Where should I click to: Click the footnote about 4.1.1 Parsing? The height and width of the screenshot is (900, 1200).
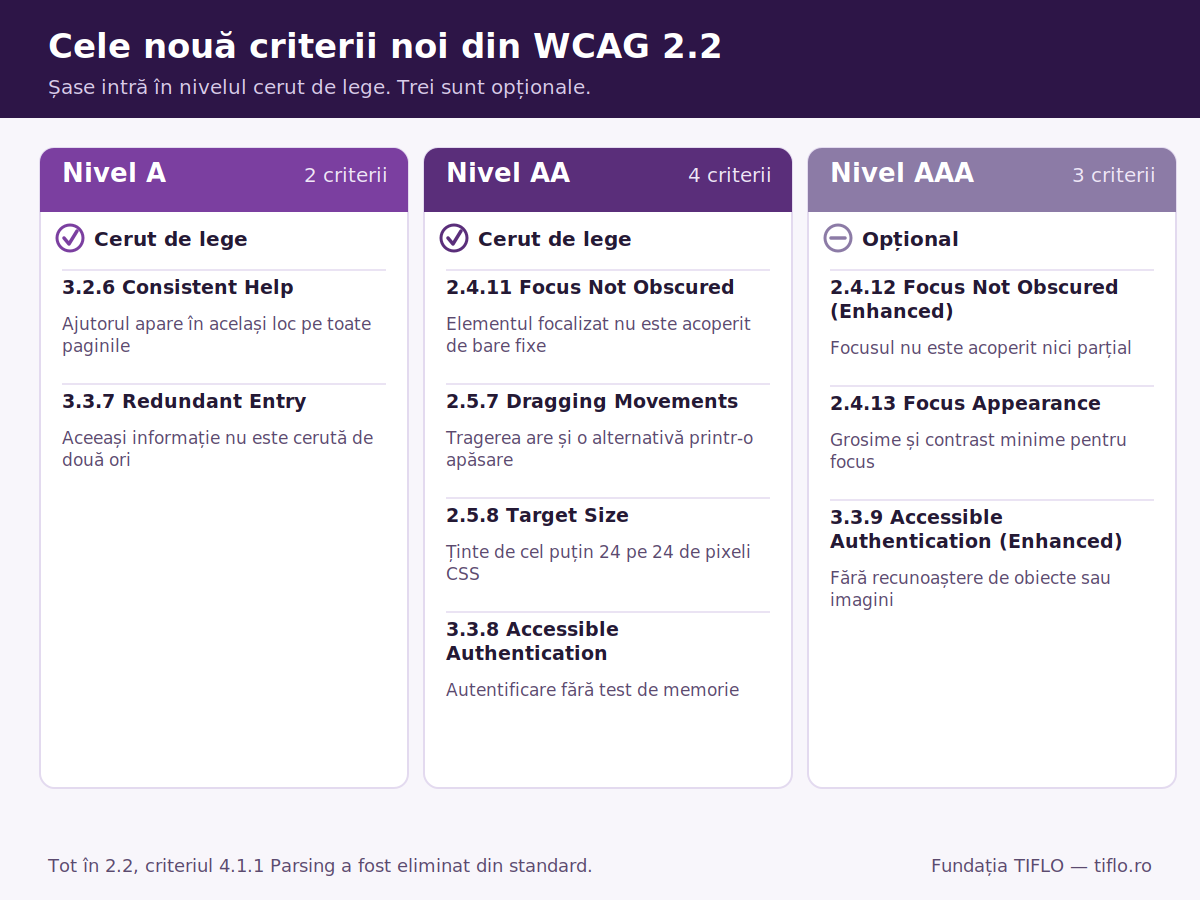click(320, 866)
